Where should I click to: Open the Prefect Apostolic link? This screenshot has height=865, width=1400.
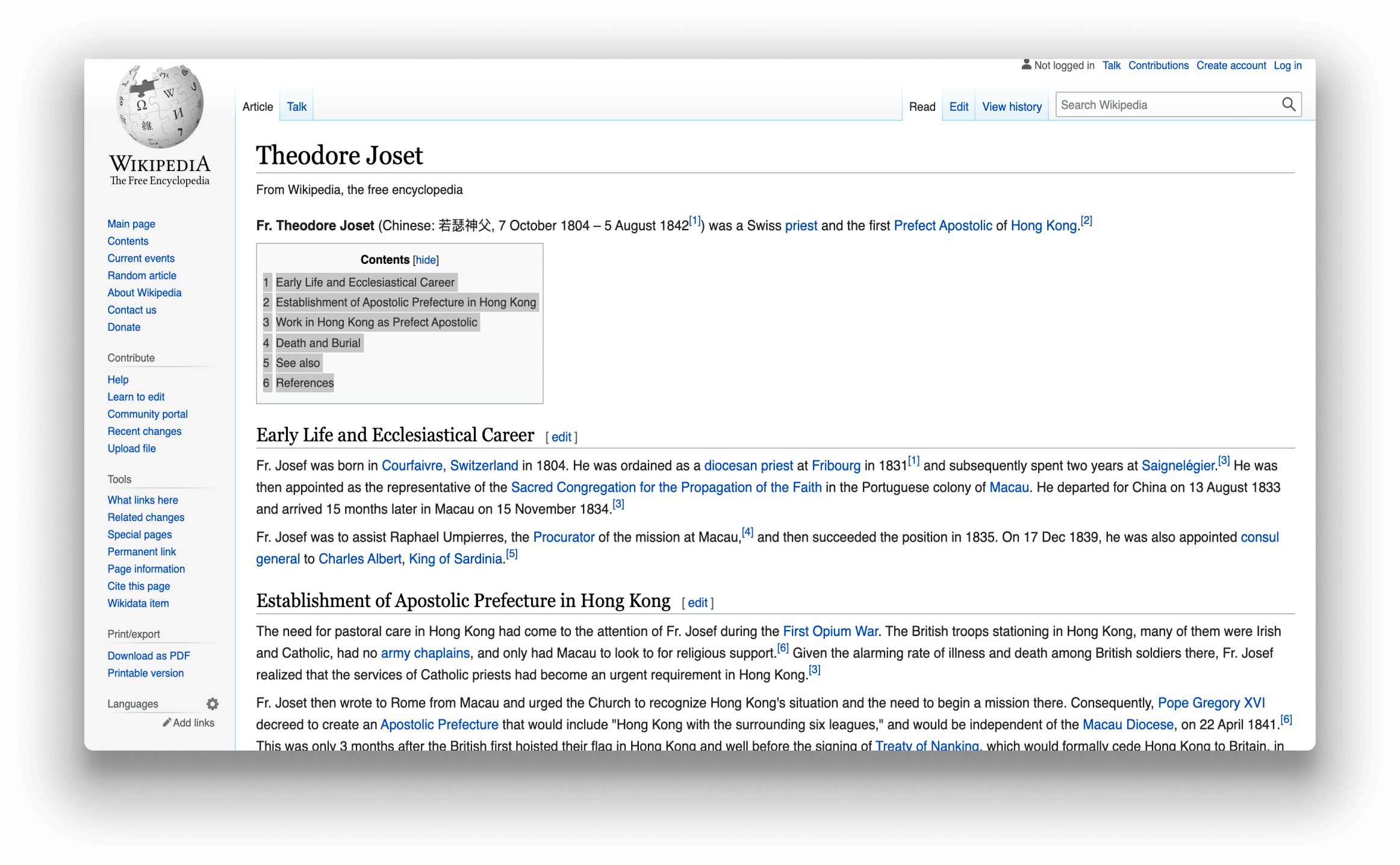tap(942, 225)
